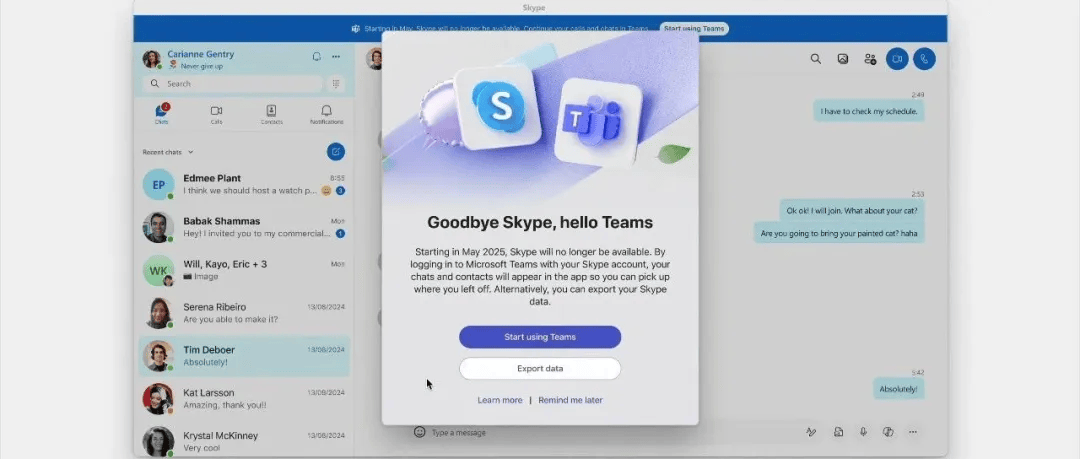Open the Krystal McKinney chat
The width and height of the screenshot is (1080, 459).
(x=245, y=440)
